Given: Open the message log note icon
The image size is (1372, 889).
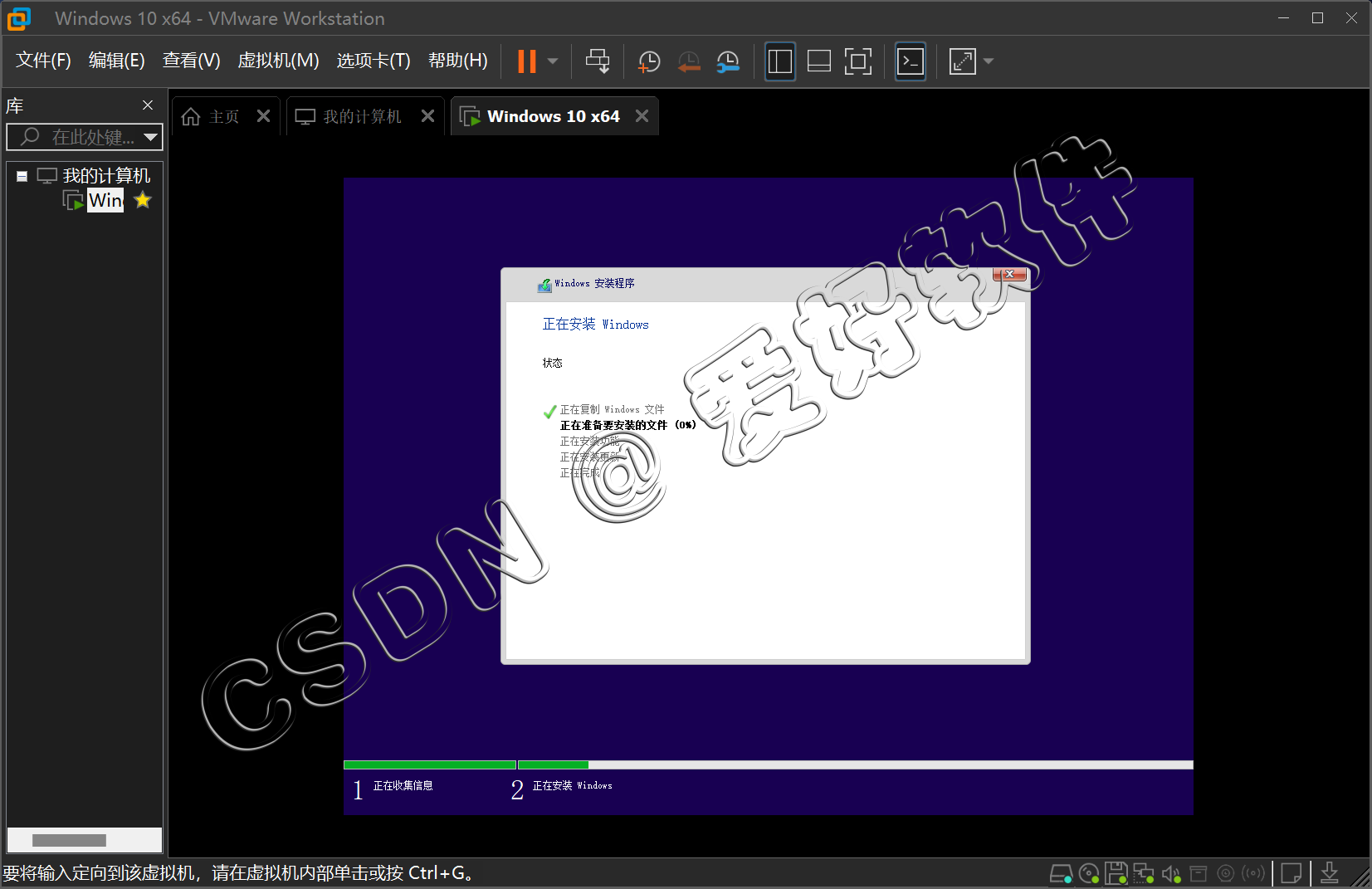Looking at the screenshot, I should [1291, 873].
